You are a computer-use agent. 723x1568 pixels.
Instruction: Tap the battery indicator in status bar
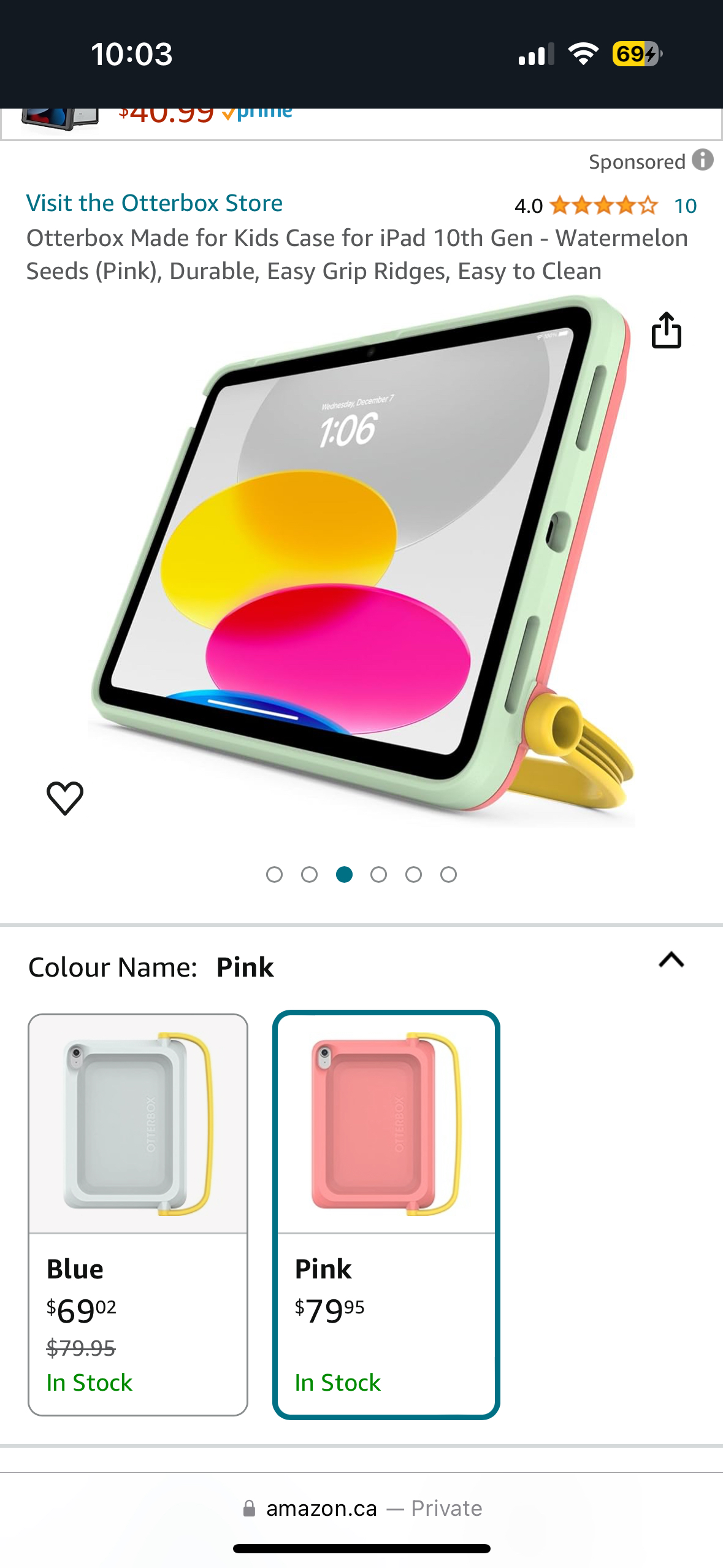(637, 54)
